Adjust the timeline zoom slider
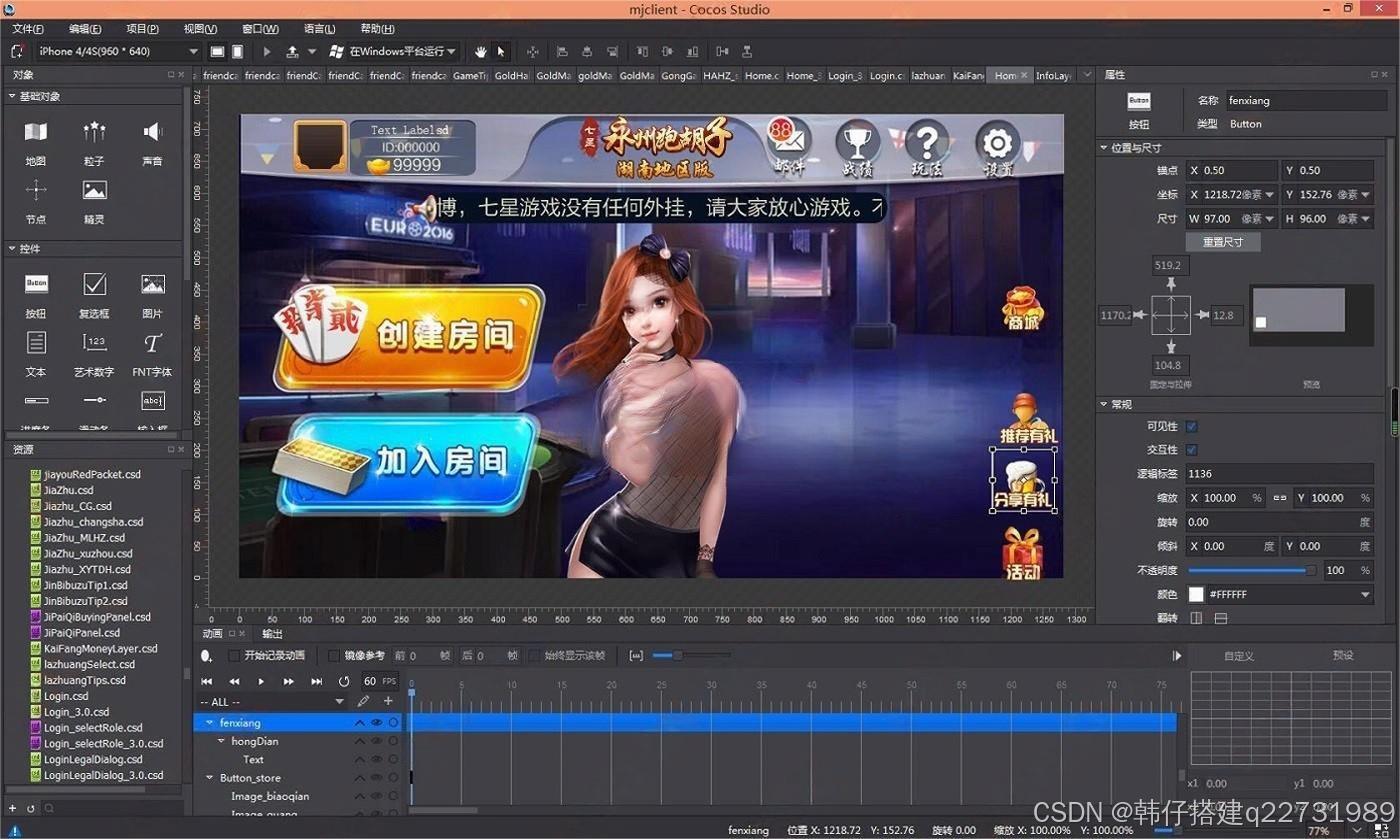The height and width of the screenshot is (839, 1400). point(690,656)
